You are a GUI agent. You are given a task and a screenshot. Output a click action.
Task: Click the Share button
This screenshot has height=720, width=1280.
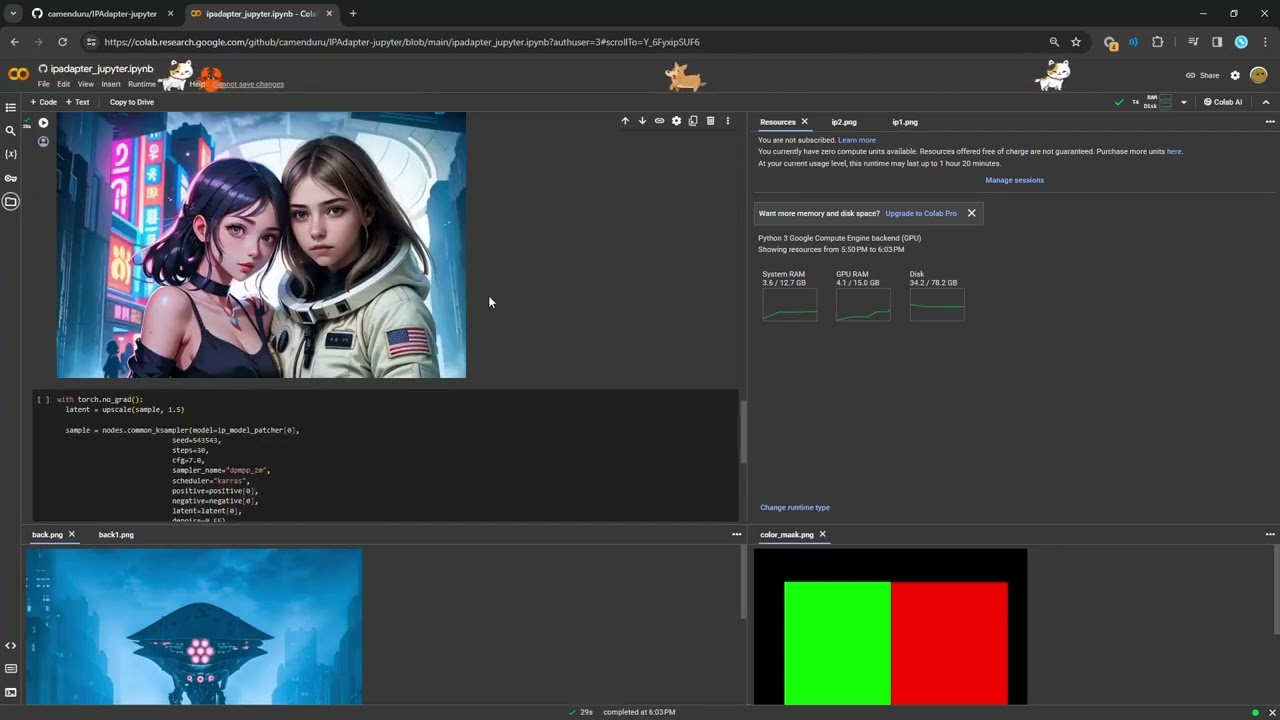tap(1202, 75)
